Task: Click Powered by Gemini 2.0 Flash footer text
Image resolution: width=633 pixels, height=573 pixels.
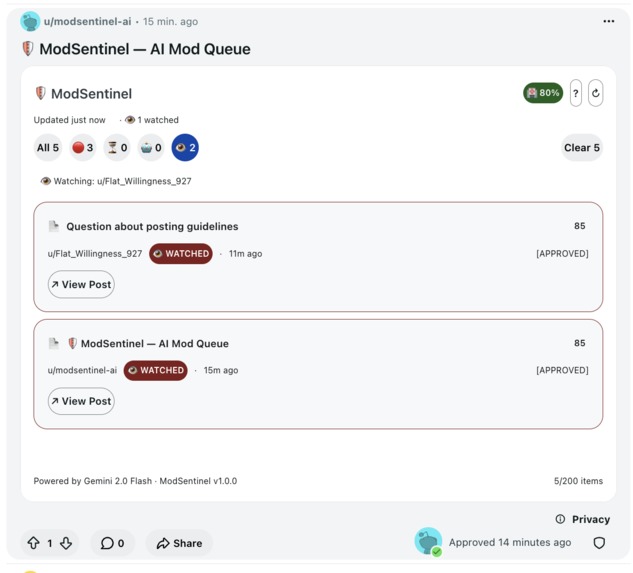Action: 135,481
